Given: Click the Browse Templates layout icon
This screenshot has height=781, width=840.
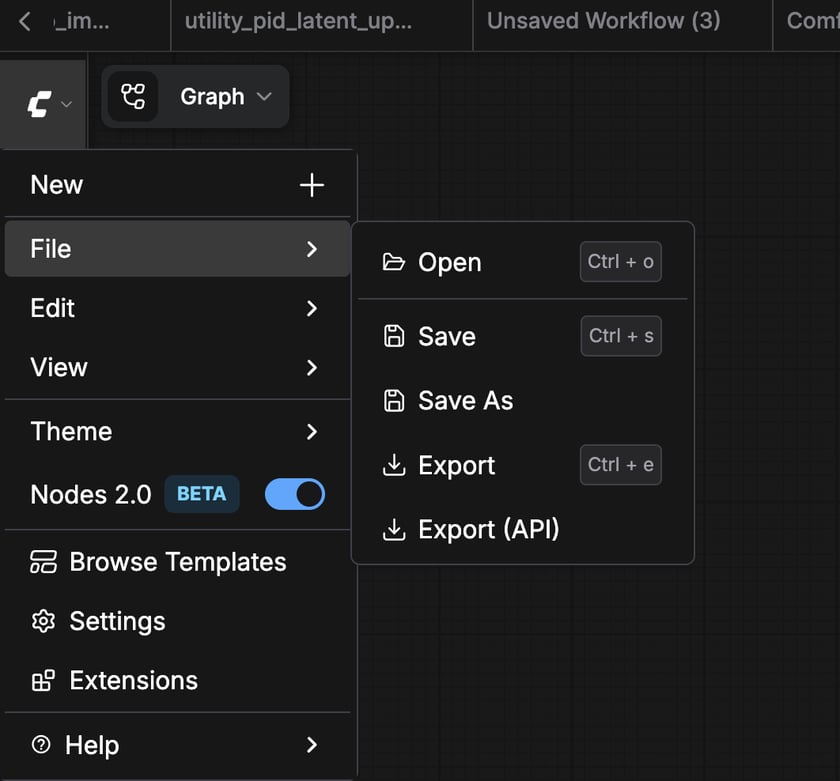Looking at the screenshot, I should coord(43,562).
